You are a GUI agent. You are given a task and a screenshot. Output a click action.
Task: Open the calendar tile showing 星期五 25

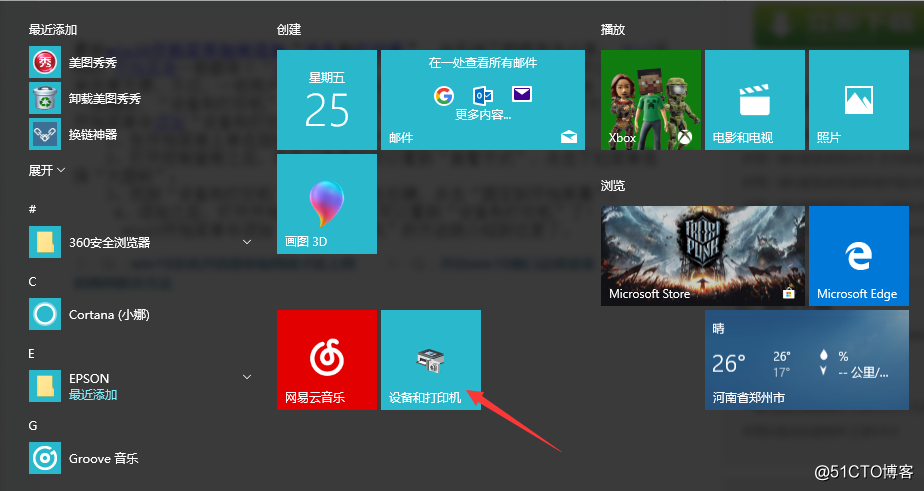coord(327,100)
